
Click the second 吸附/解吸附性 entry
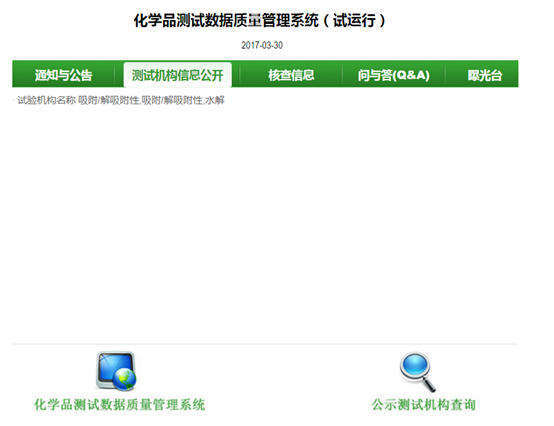click(172, 100)
